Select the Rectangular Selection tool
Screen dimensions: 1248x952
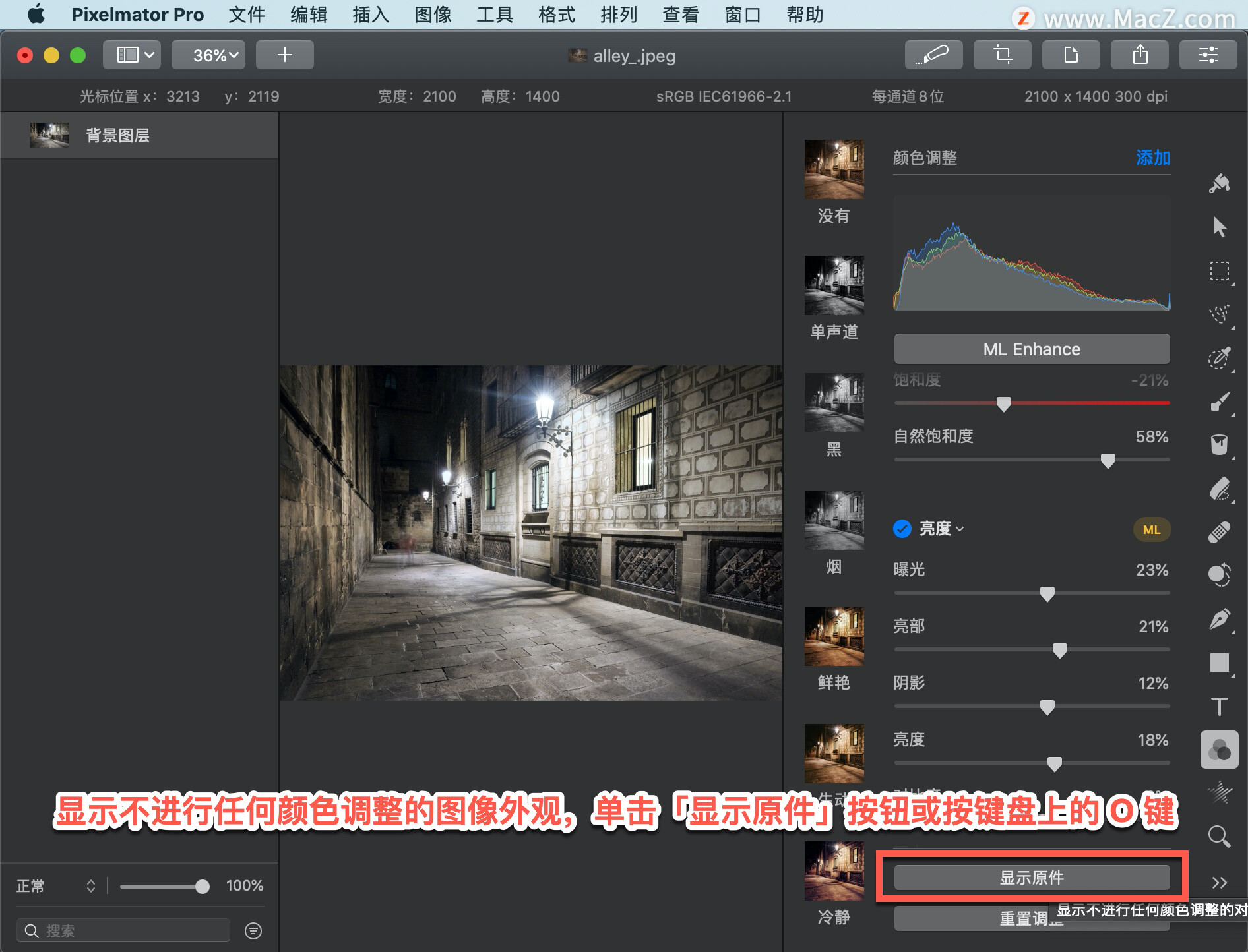[x=1220, y=271]
